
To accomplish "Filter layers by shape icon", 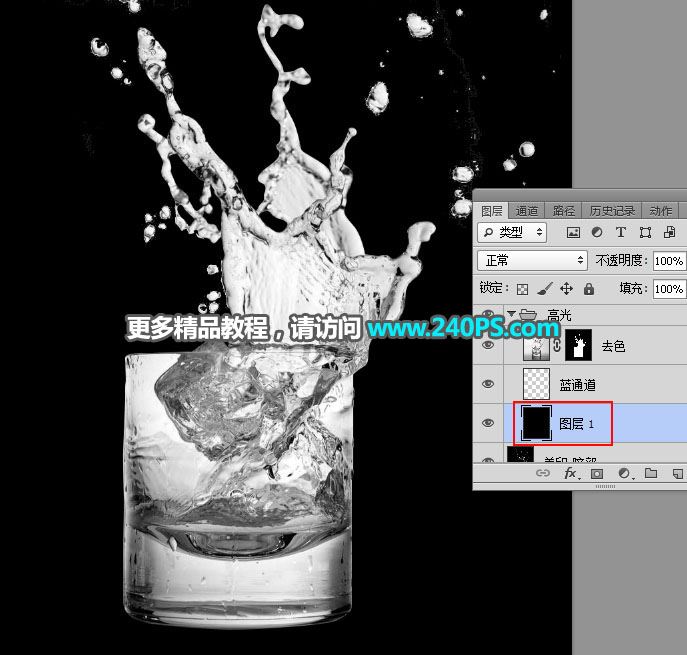I will pos(645,232).
